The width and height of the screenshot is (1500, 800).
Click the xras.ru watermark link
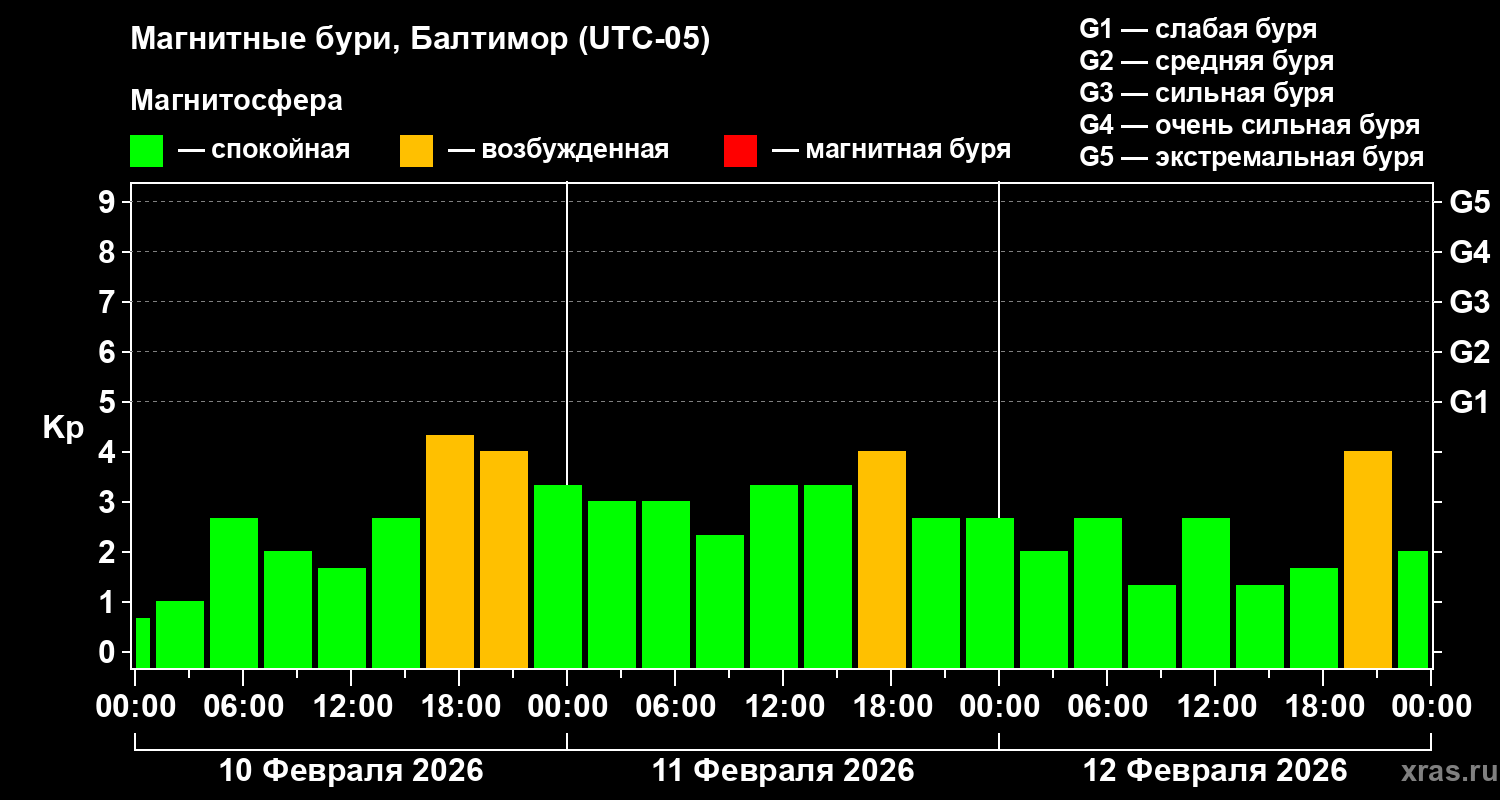click(x=1444, y=771)
